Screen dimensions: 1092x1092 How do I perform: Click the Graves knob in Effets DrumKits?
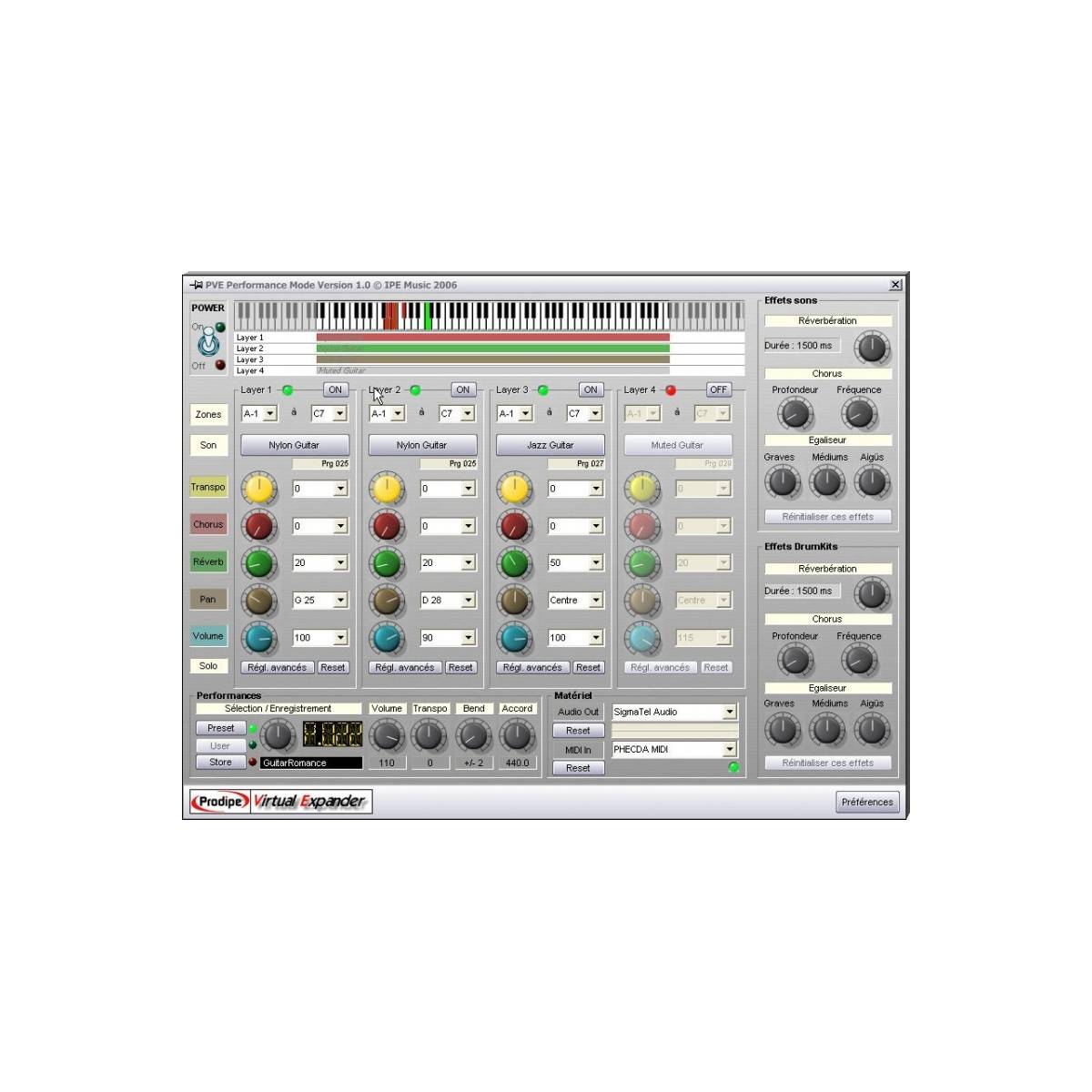[x=782, y=729]
